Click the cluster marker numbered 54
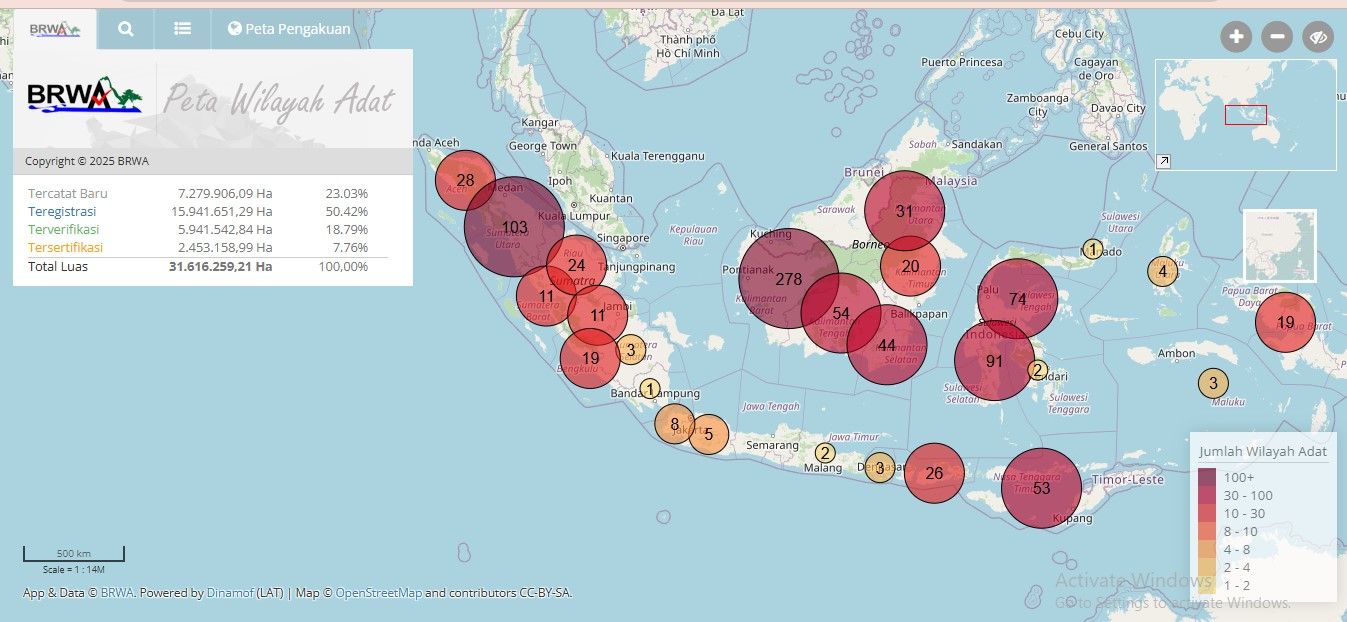 [840, 313]
